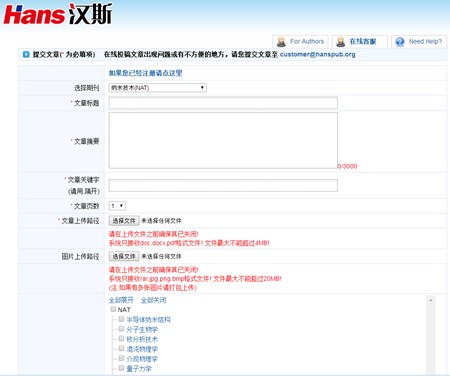Viewport: 450px width, 376px height.
Task: Click the blue square icon beside 提交文章
Action: click(x=26, y=54)
